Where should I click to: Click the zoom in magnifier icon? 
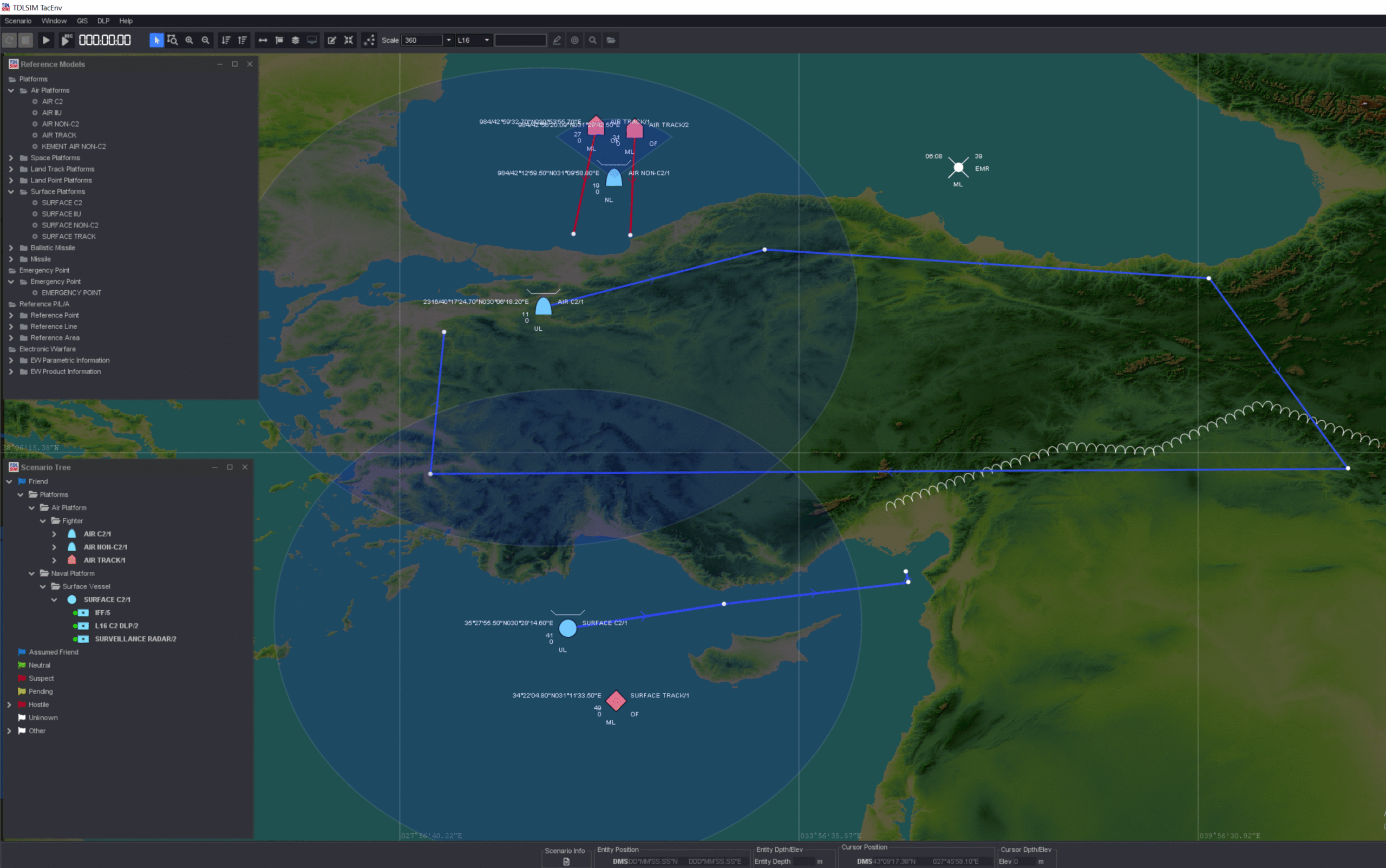click(189, 40)
